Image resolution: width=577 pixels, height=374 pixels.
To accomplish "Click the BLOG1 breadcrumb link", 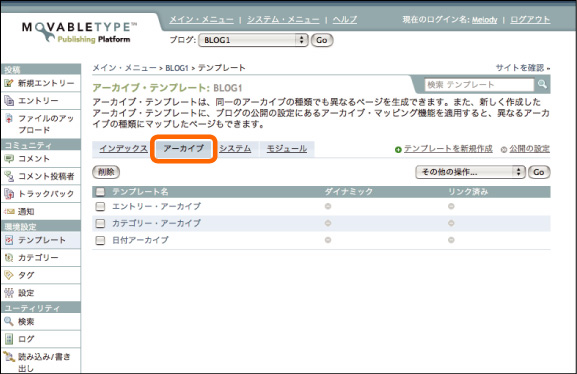I will point(177,68).
